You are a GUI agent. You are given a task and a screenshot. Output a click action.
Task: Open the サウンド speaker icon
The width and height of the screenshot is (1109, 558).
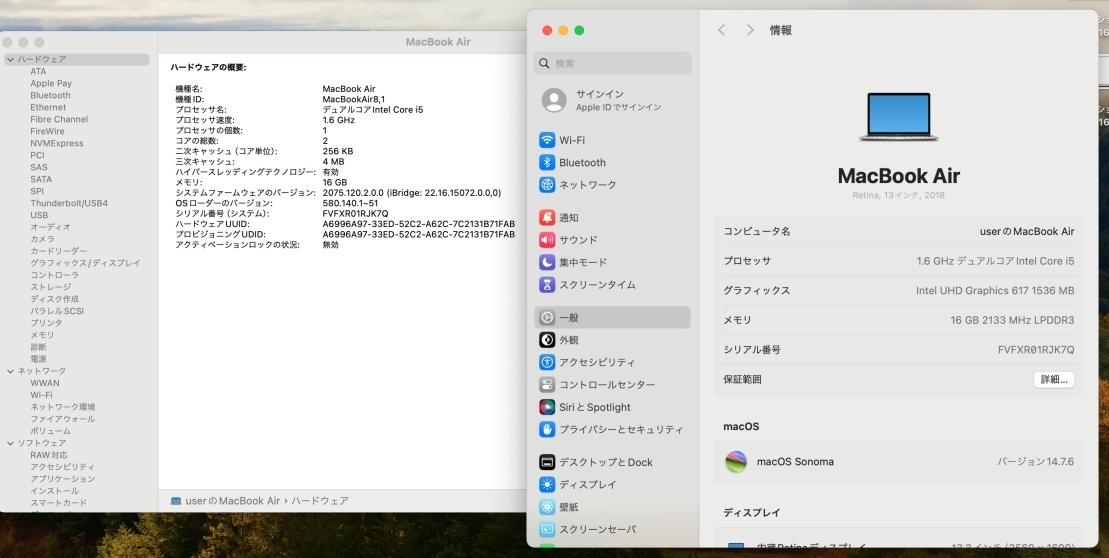pos(547,240)
